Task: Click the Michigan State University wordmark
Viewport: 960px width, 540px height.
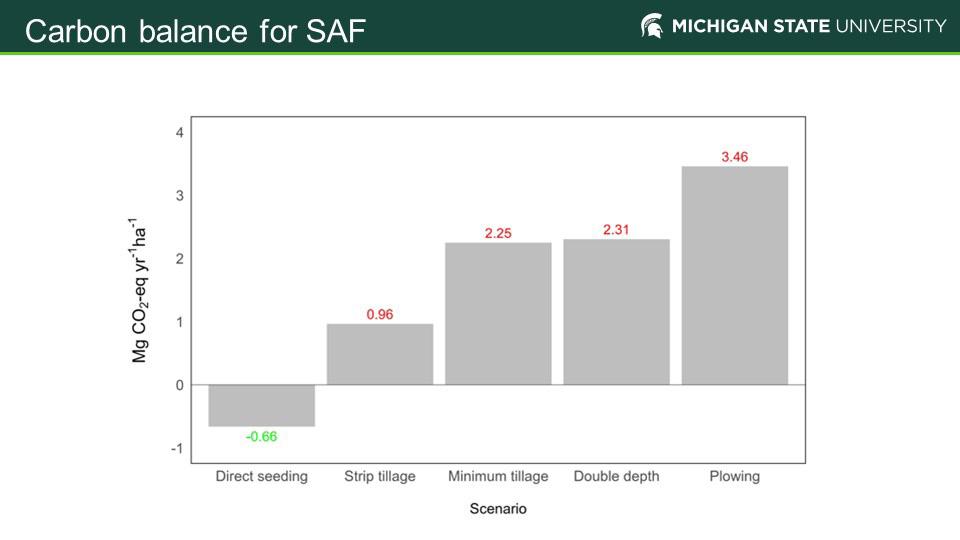Action: (808, 26)
